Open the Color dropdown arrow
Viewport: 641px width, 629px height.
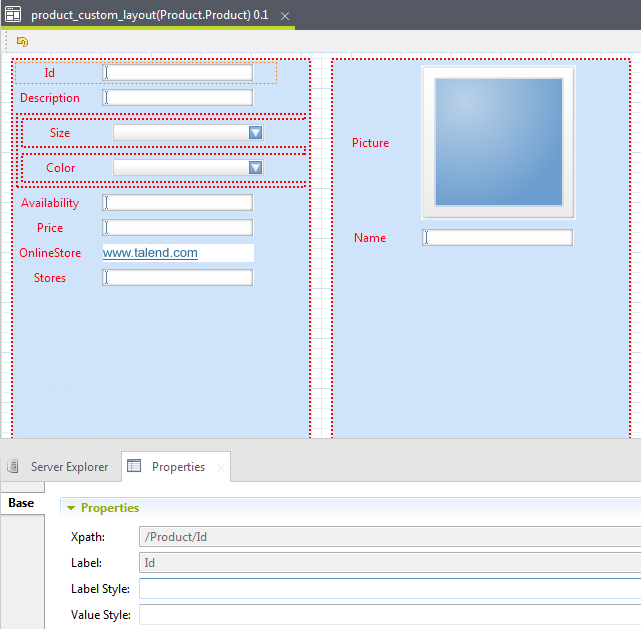click(255, 168)
